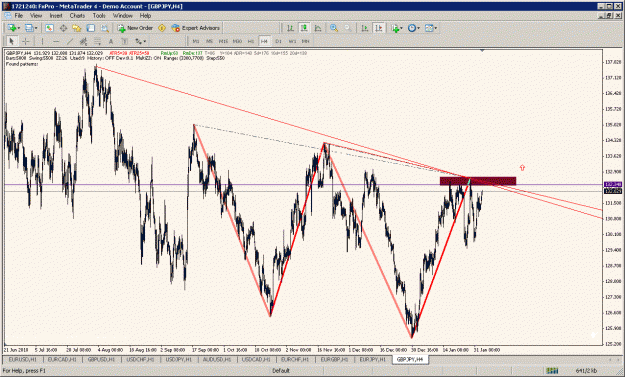Open the Strategy Tester magnifier icon
The image size is (625, 377).
click(x=104, y=28)
